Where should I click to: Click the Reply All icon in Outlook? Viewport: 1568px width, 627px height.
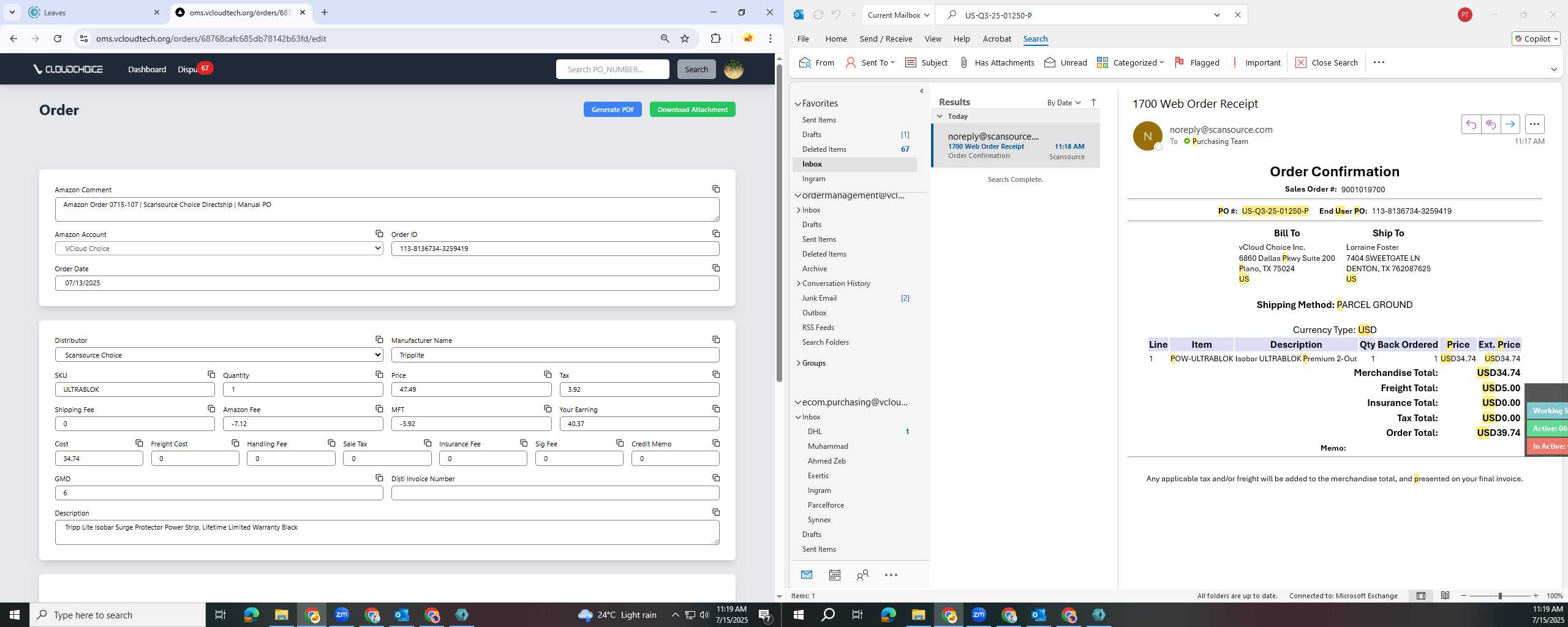pyautogui.click(x=1490, y=124)
